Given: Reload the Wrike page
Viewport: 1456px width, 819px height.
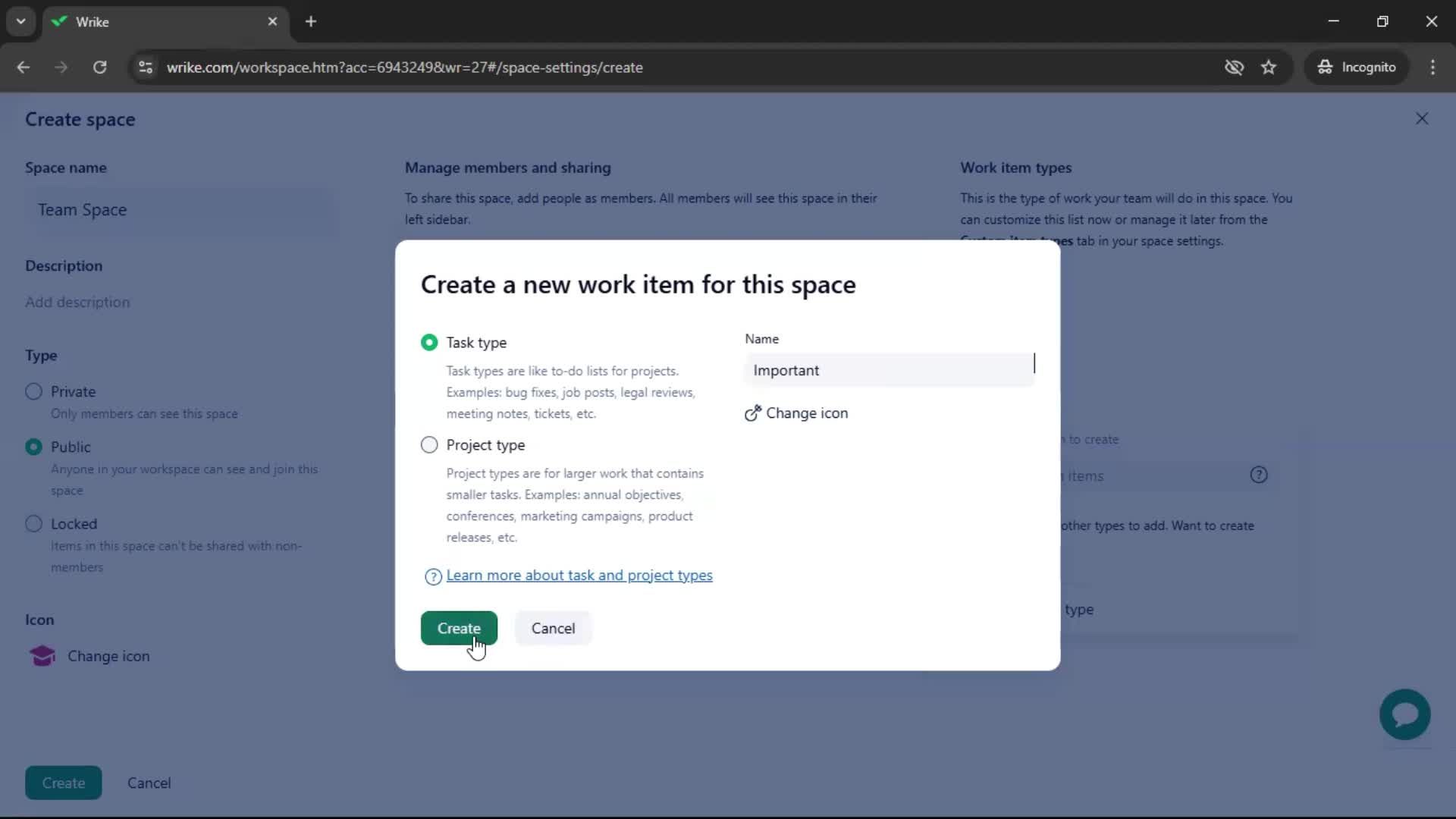Looking at the screenshot, I should pyautogui.click(x=99, y=67).
